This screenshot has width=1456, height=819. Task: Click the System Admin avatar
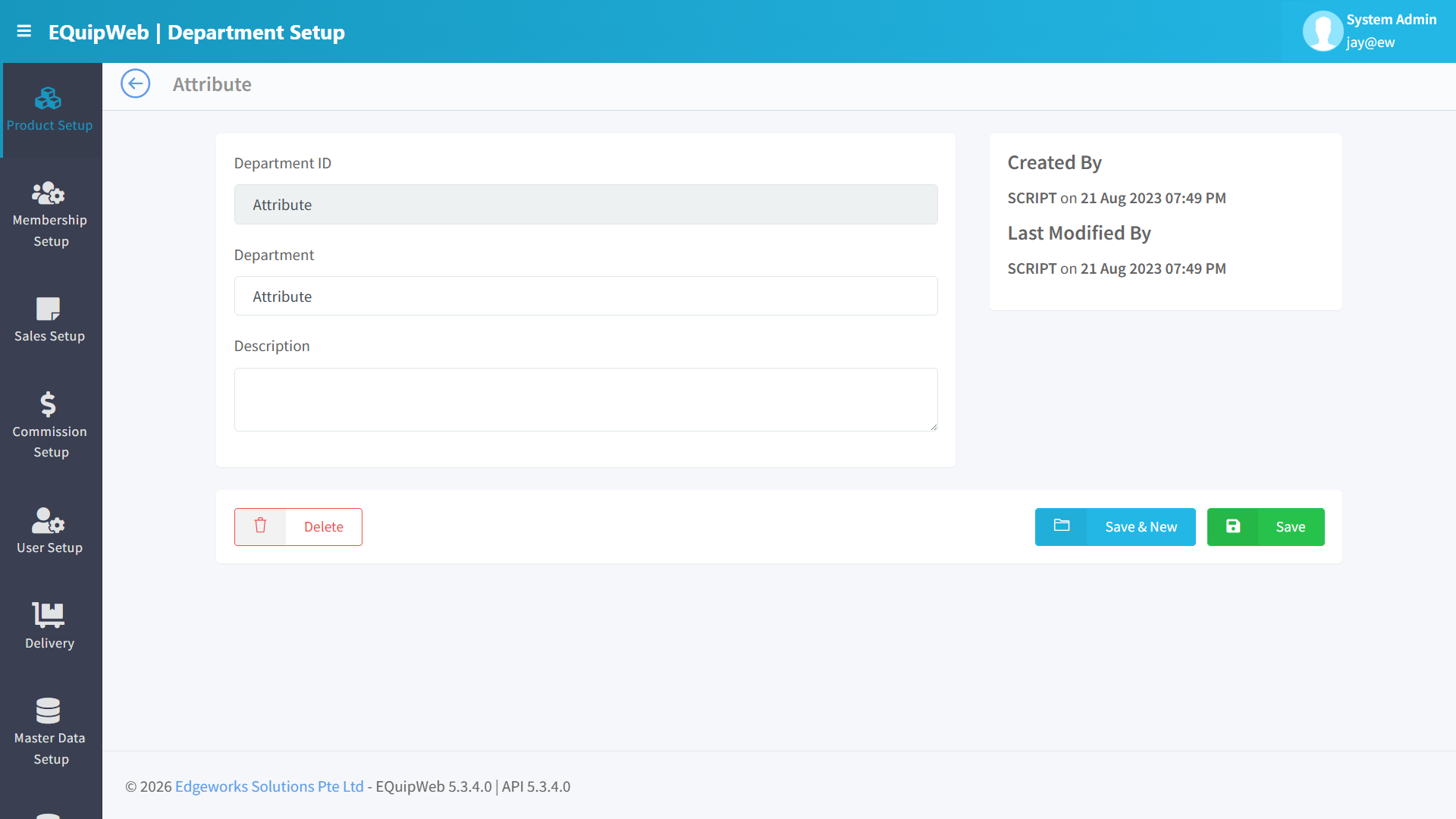(1323, 31)
